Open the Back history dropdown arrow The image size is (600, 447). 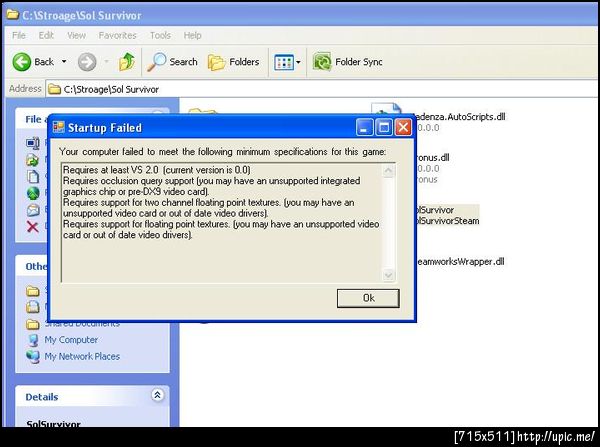tap(64, 62)
